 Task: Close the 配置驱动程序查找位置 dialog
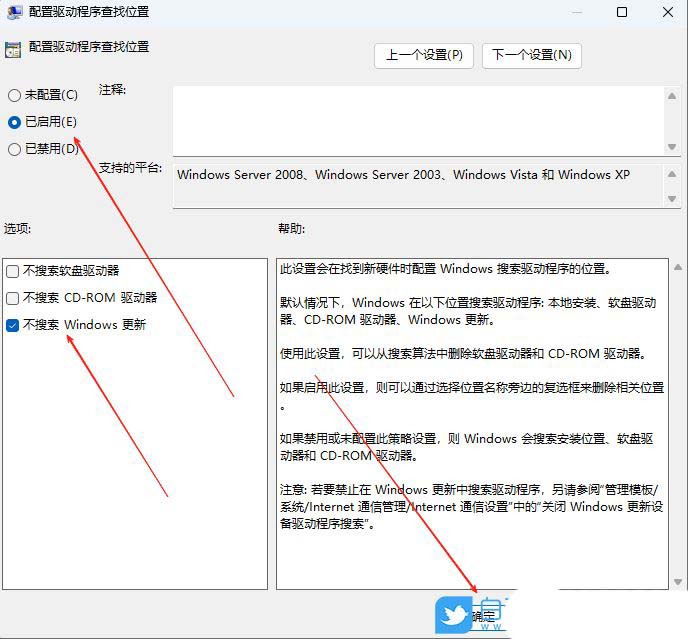tap(667, 13)
